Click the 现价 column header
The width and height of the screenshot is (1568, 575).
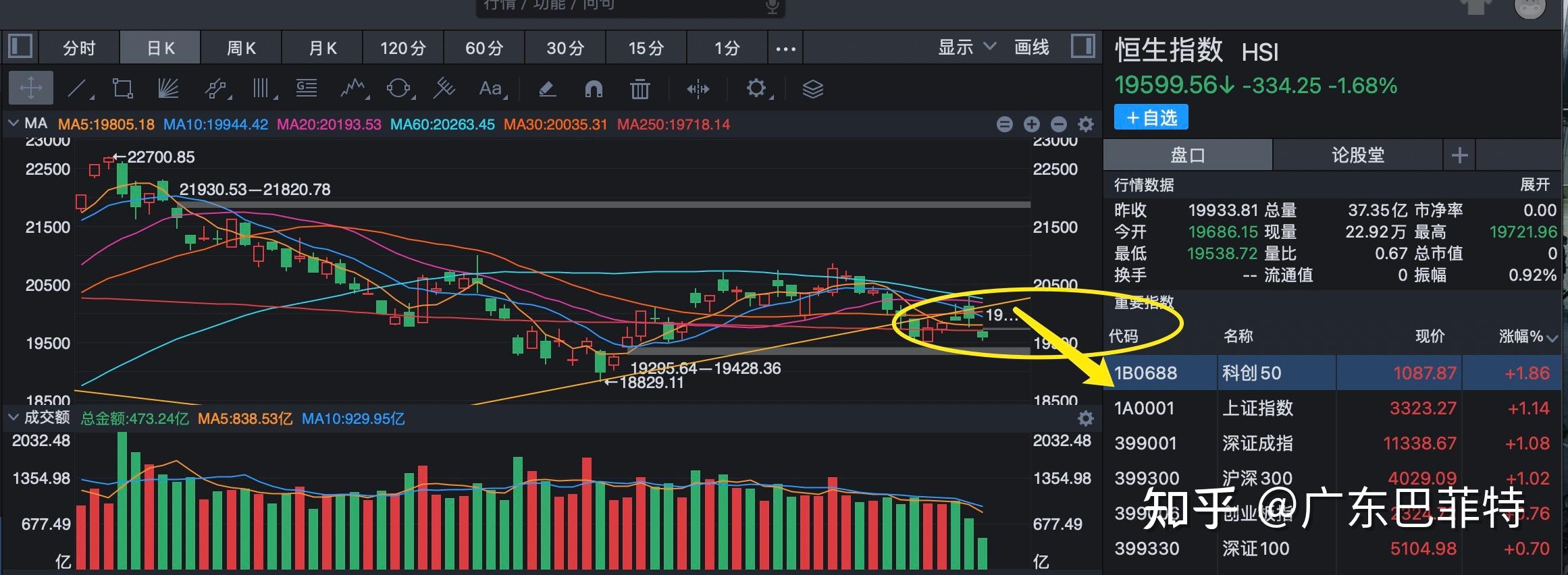[1430, 336]
